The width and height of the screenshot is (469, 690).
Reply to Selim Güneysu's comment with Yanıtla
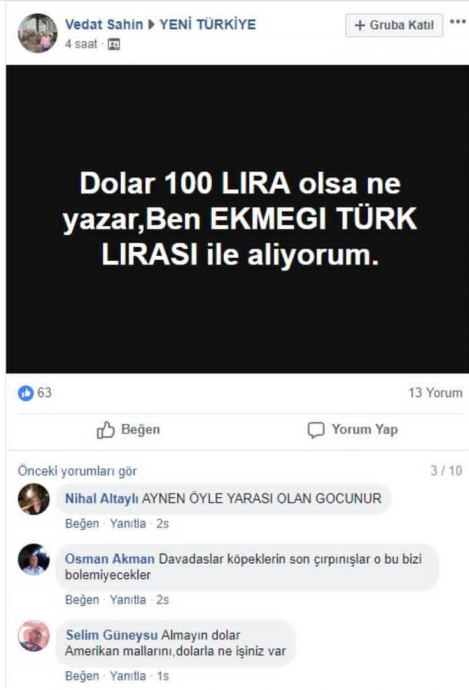(128, 676)
